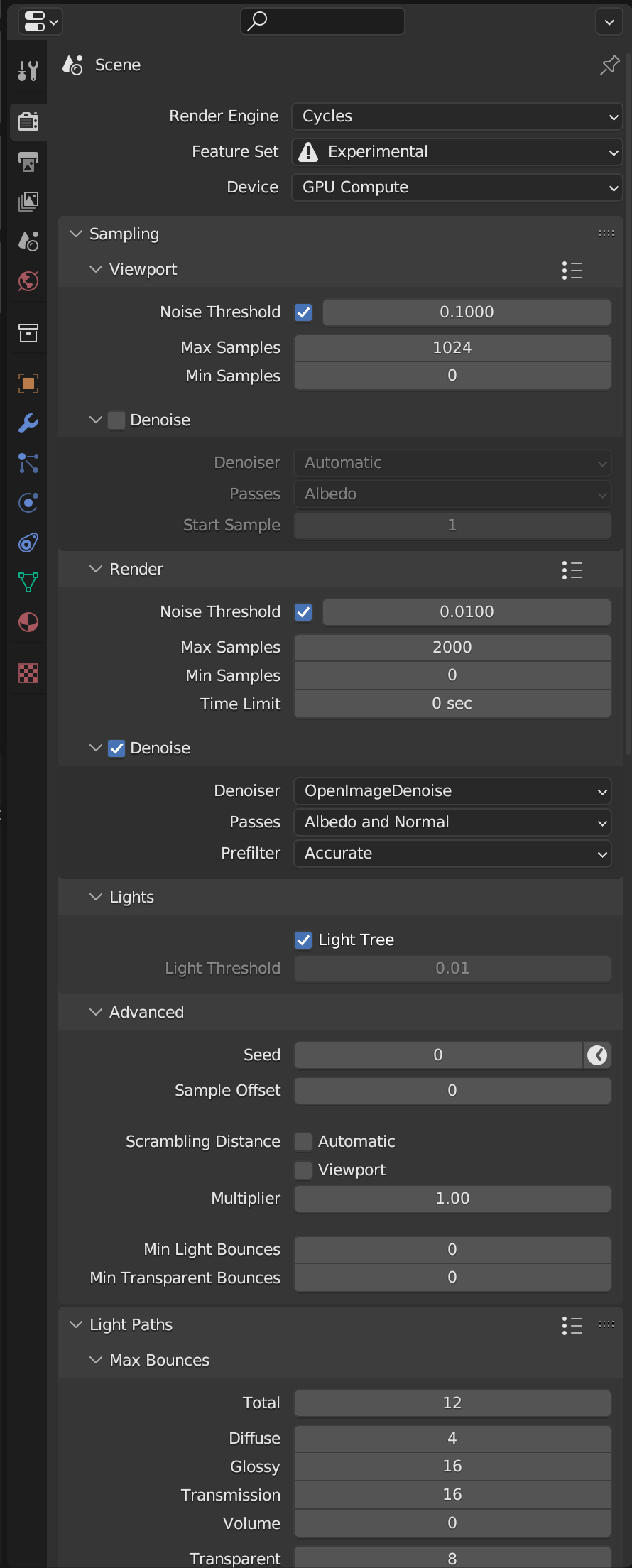This screenshot has width=632, height=1568.
Task: Open the Device dropdown showing GPU Compute
Action: pos(457,187)
